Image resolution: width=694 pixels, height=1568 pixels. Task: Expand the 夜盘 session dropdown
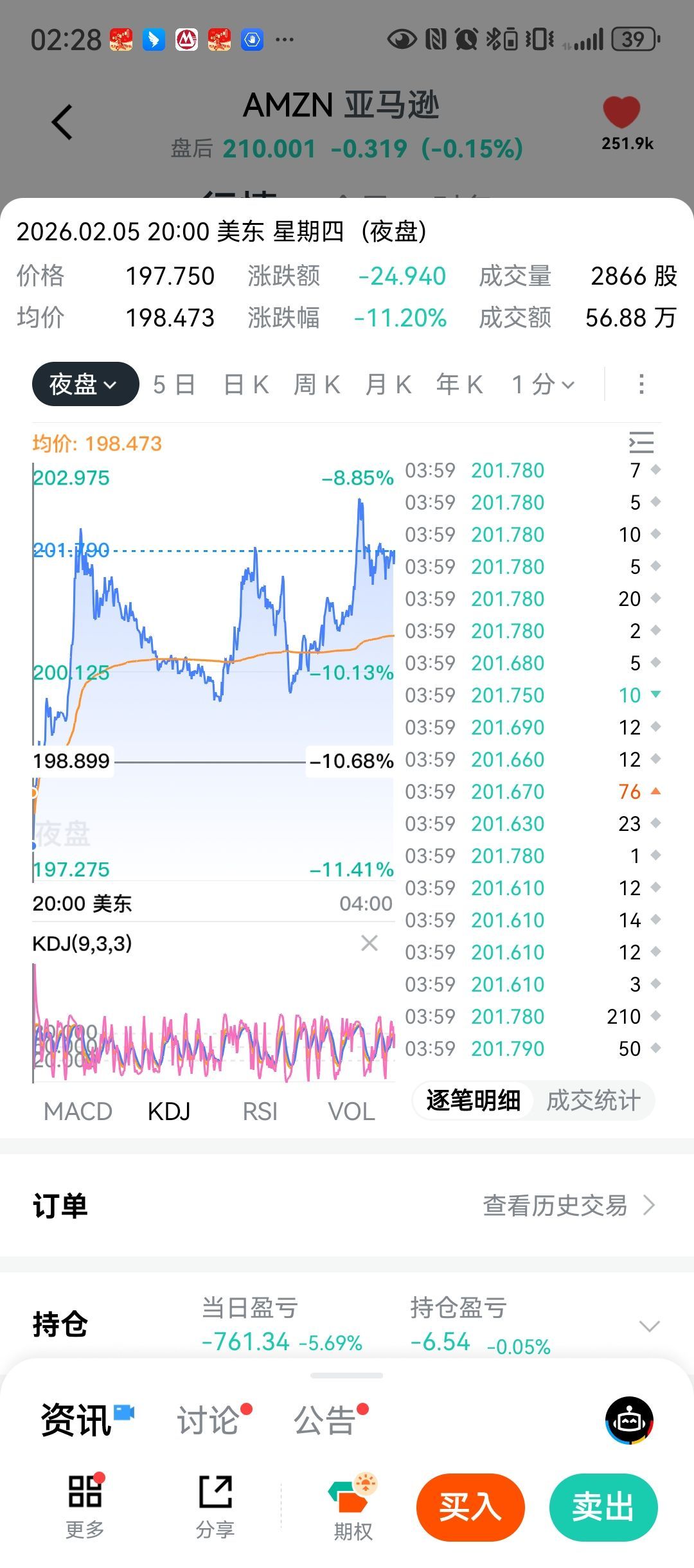[85, 384]
